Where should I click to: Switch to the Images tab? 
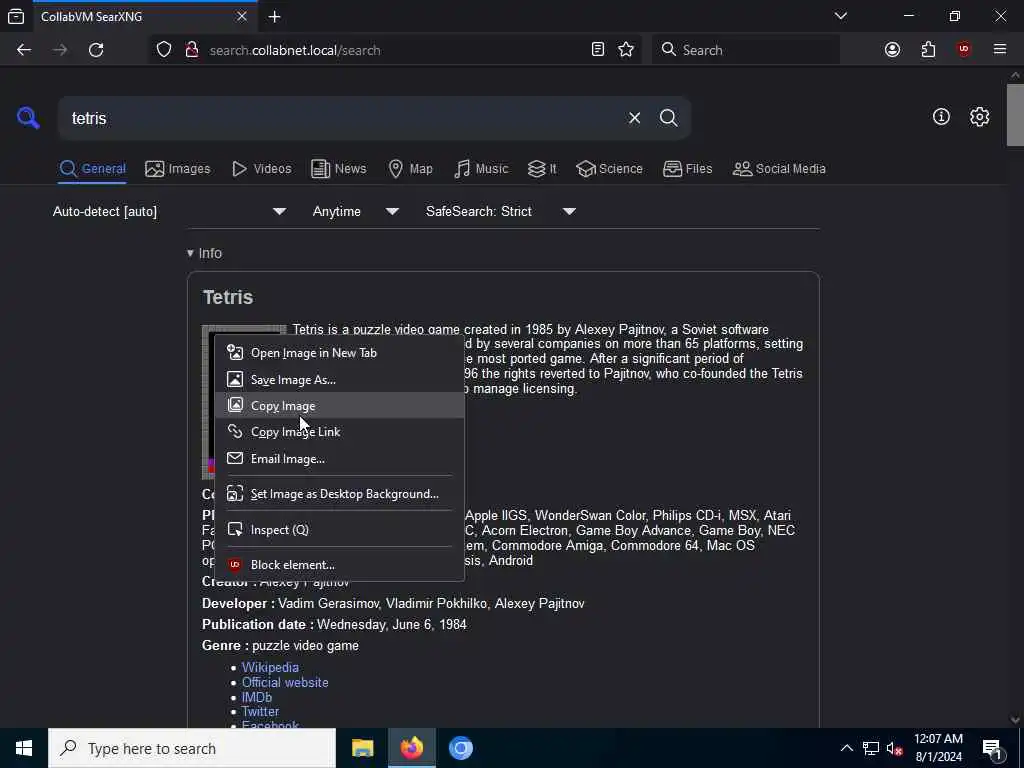pos(178,168)
